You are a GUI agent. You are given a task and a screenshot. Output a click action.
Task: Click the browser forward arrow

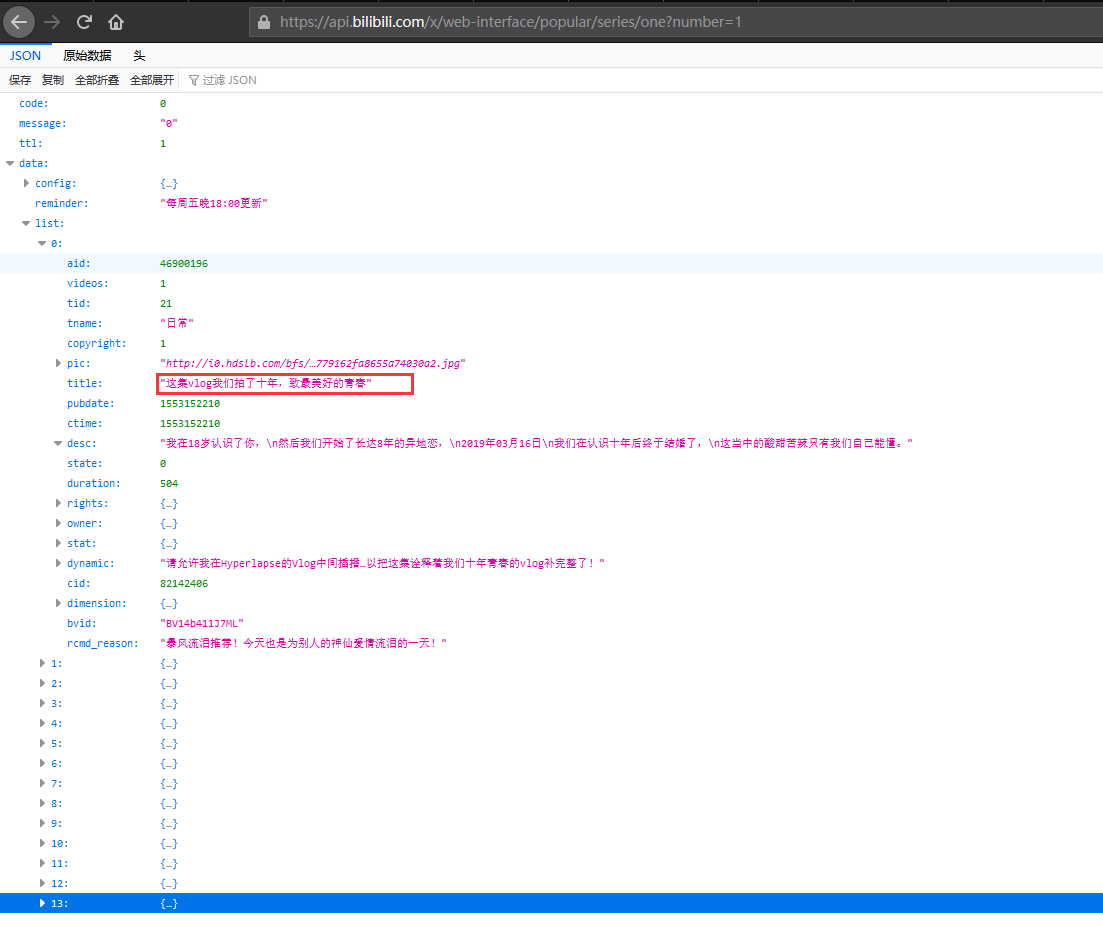tap(52, 22)
